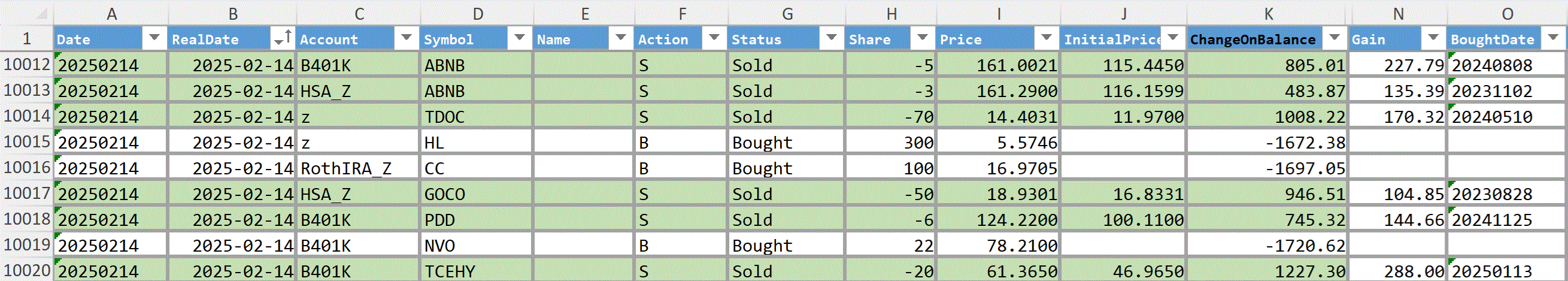Click the Gain cell showing 288.00
The width and height of the screenshot is (1568, 281).
1397,271
